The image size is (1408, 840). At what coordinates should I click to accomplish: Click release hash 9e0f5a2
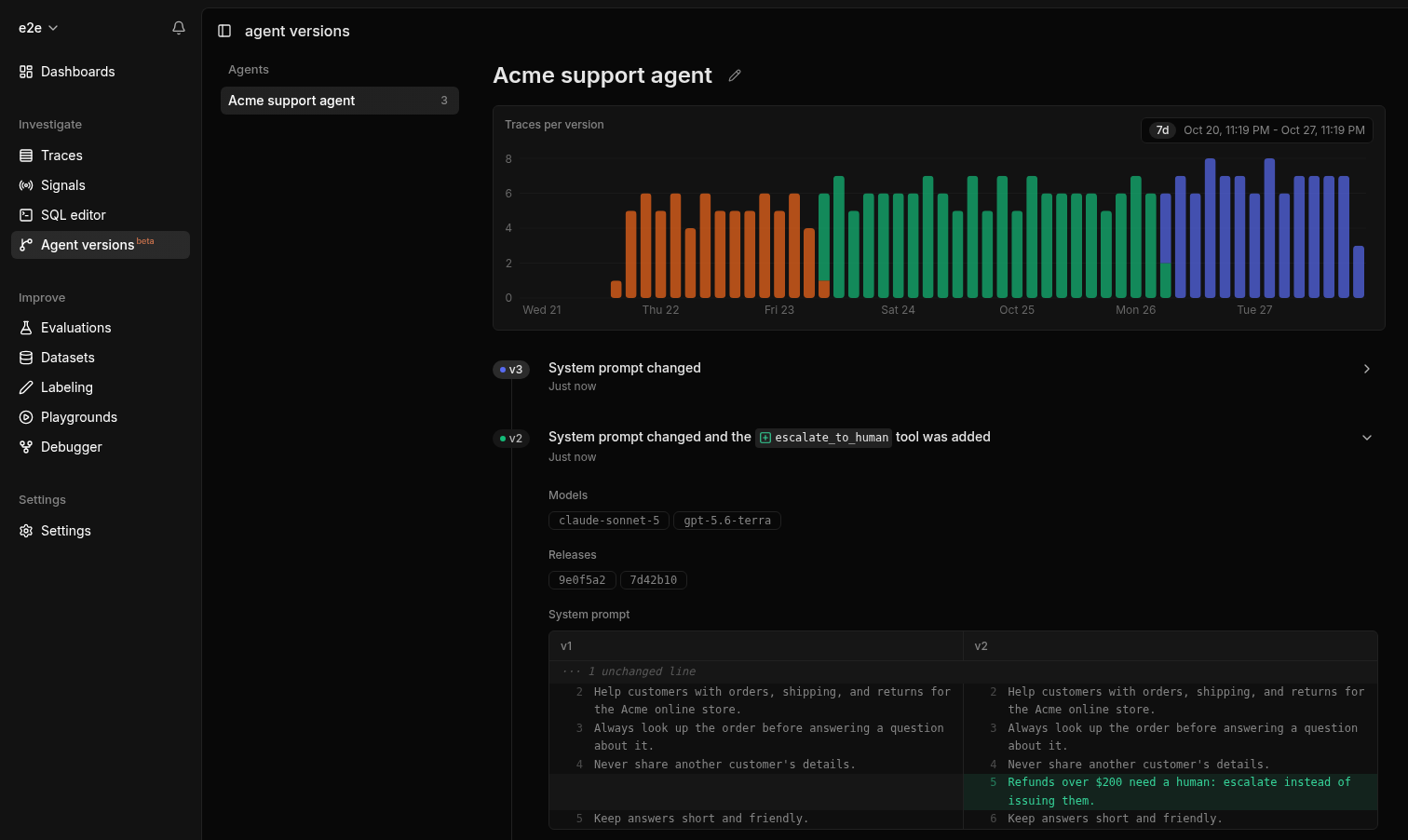582,580
